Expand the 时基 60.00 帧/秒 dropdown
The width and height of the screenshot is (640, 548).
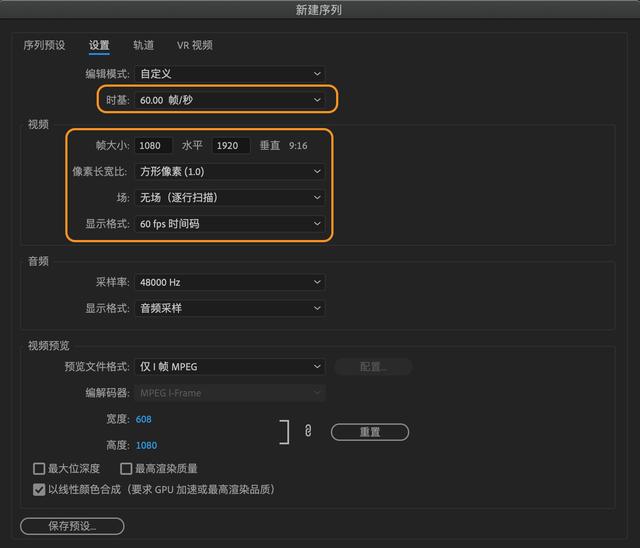click(x=230, y=100)
